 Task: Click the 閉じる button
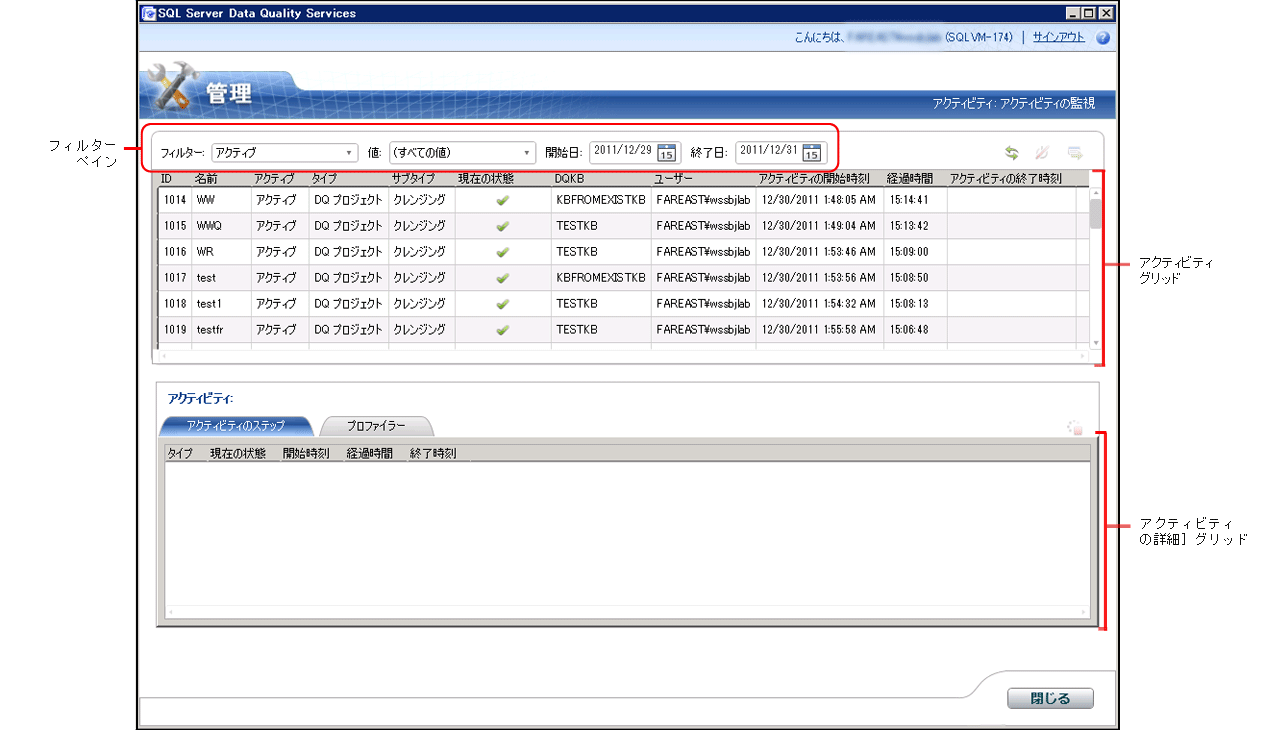tap(1050, 699)
